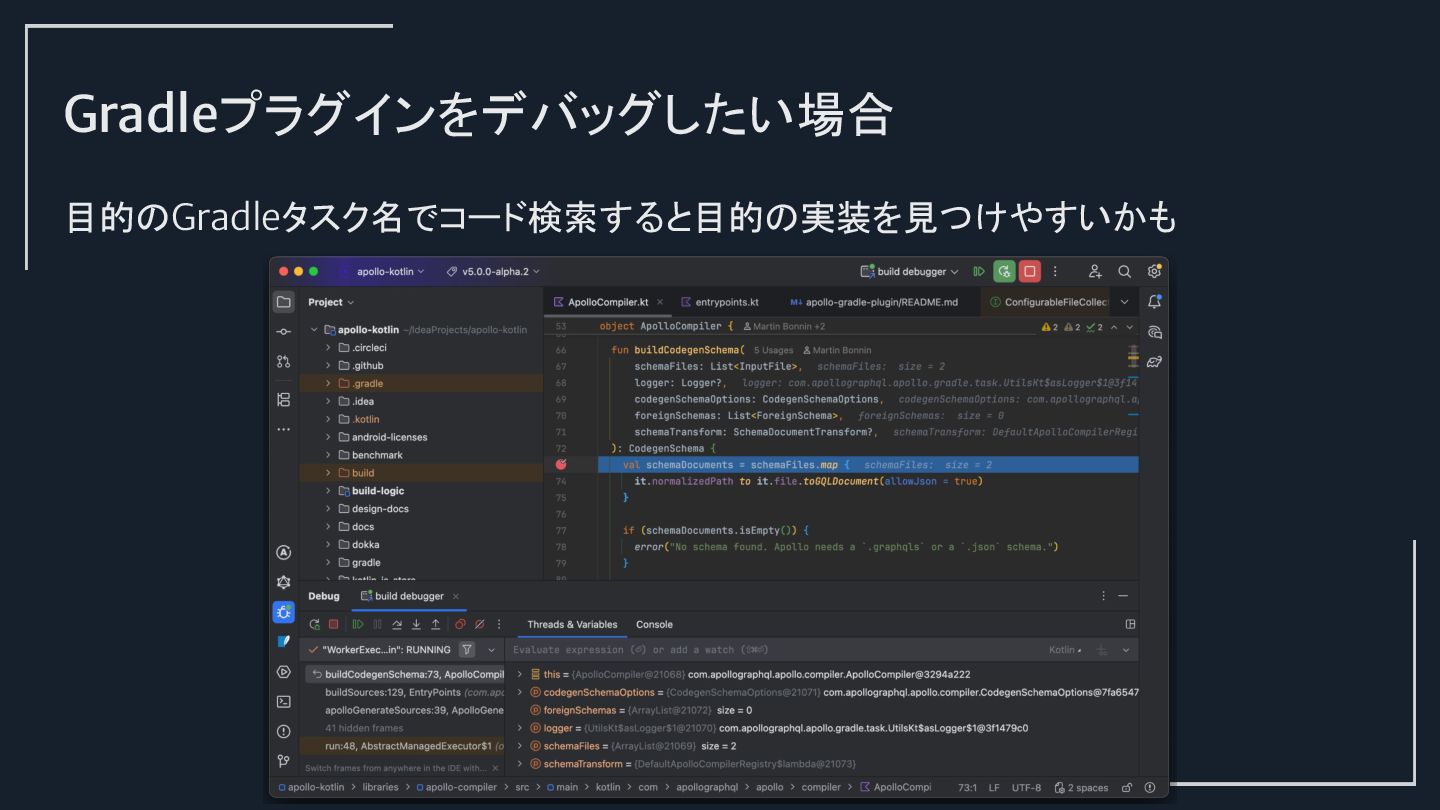Click LF line separator in status bar
Image resolution: width=1440 pixels, height=810 pixels.
point(994,788)
